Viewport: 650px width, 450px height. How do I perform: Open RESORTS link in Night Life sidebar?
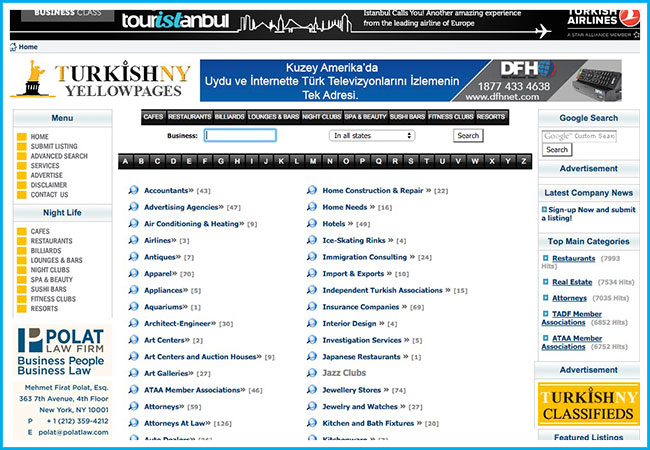(x=44, y=309)
